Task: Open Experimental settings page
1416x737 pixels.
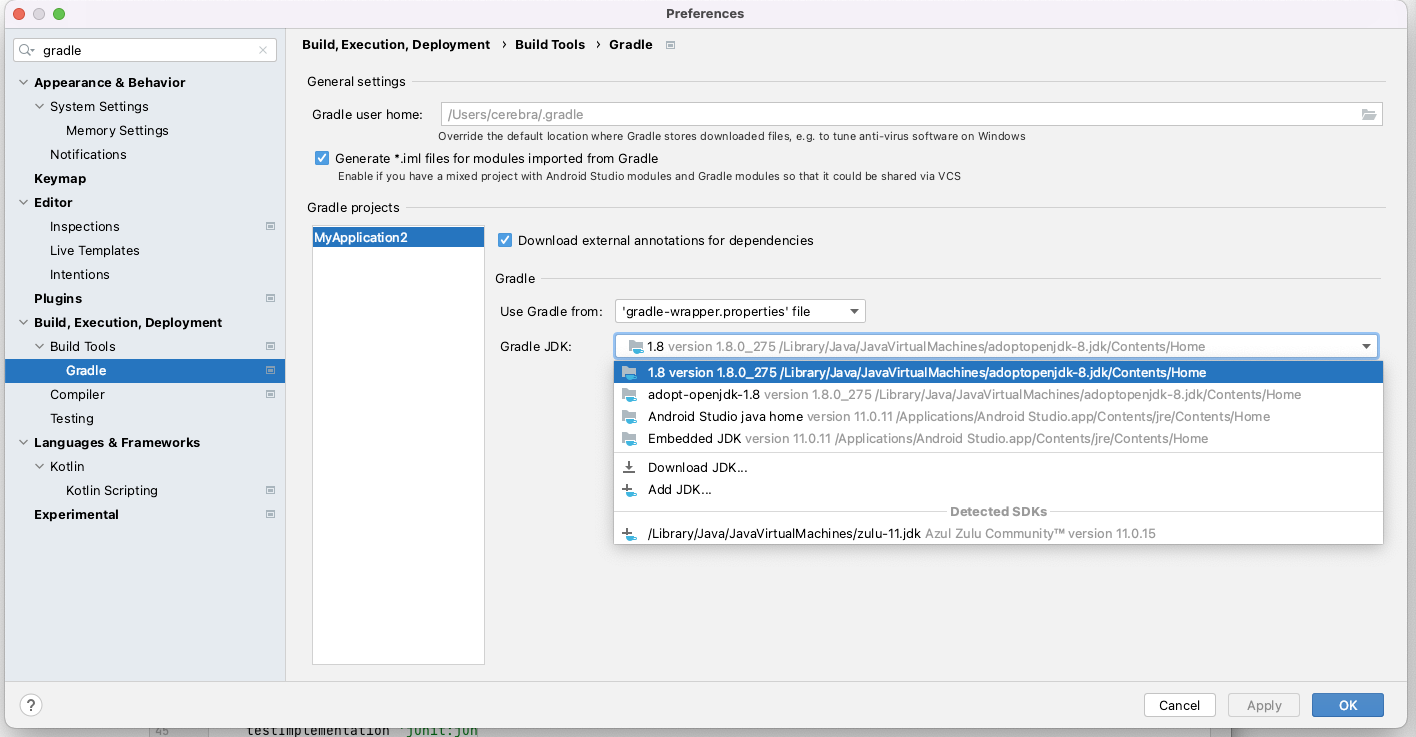Action: (x=76, y=515)
